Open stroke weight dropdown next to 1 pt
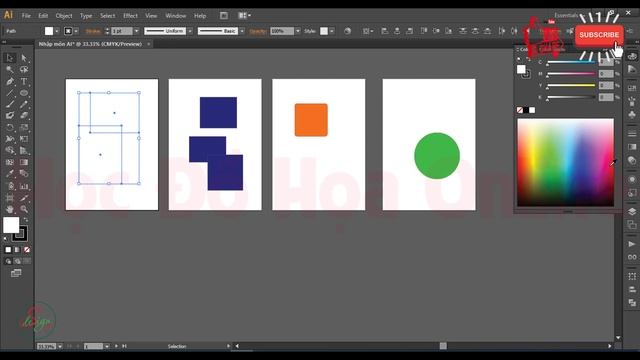 [136, 31]
